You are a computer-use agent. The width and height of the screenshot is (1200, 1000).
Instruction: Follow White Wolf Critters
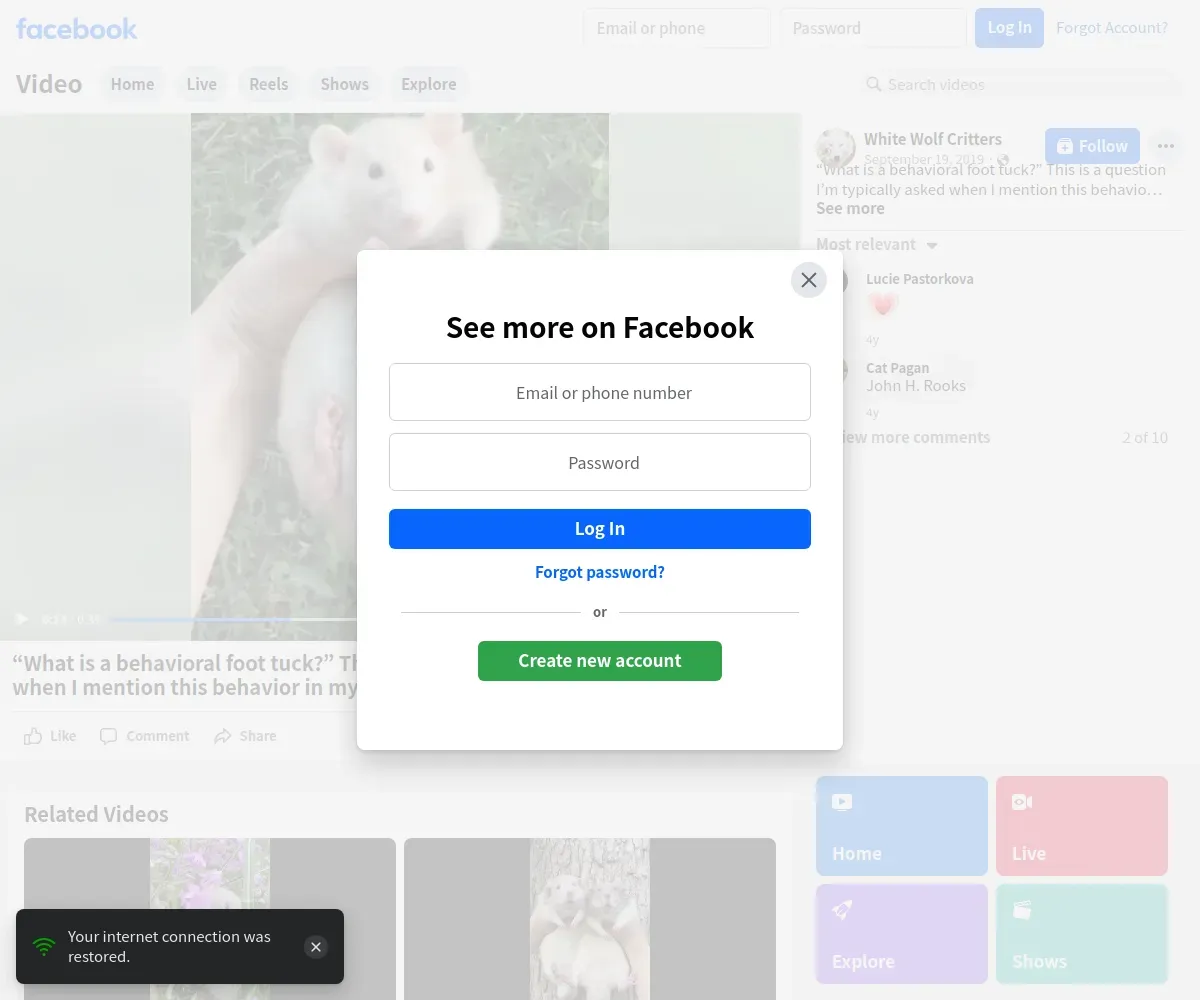(1092, 146)
